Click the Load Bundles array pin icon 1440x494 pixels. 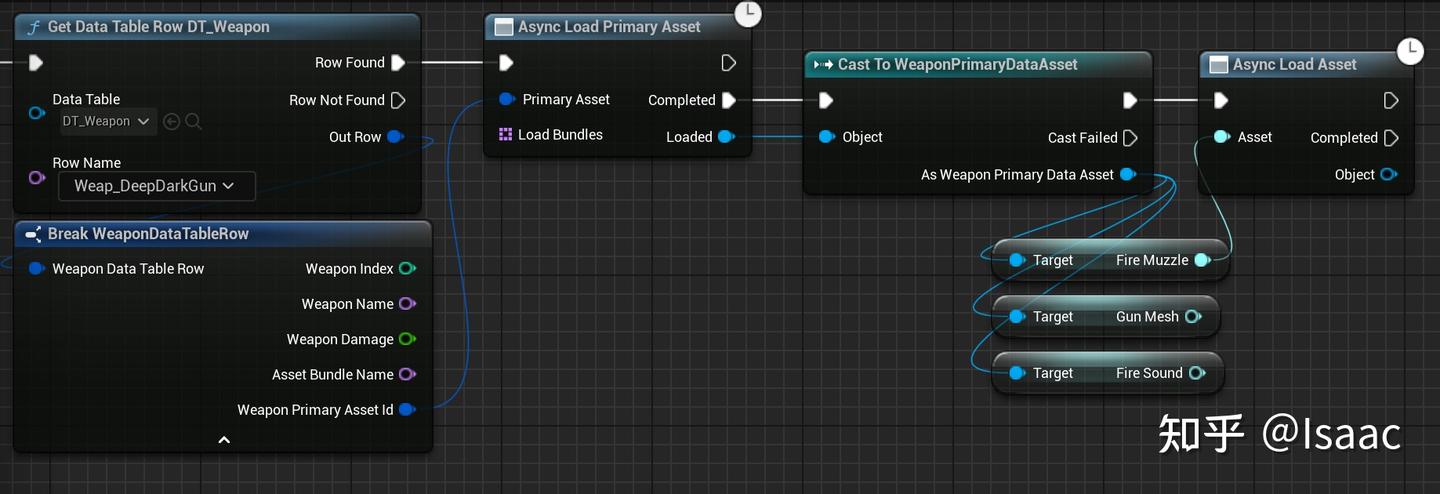click(505, 134)
